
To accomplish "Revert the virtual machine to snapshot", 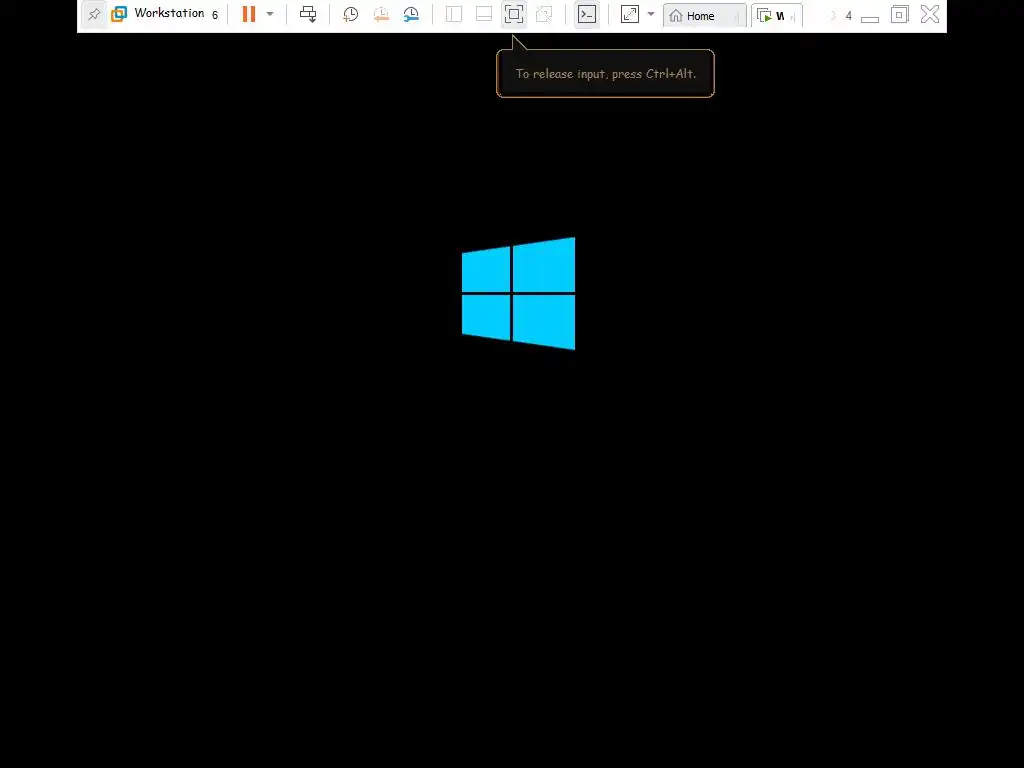I will point(381,14).
